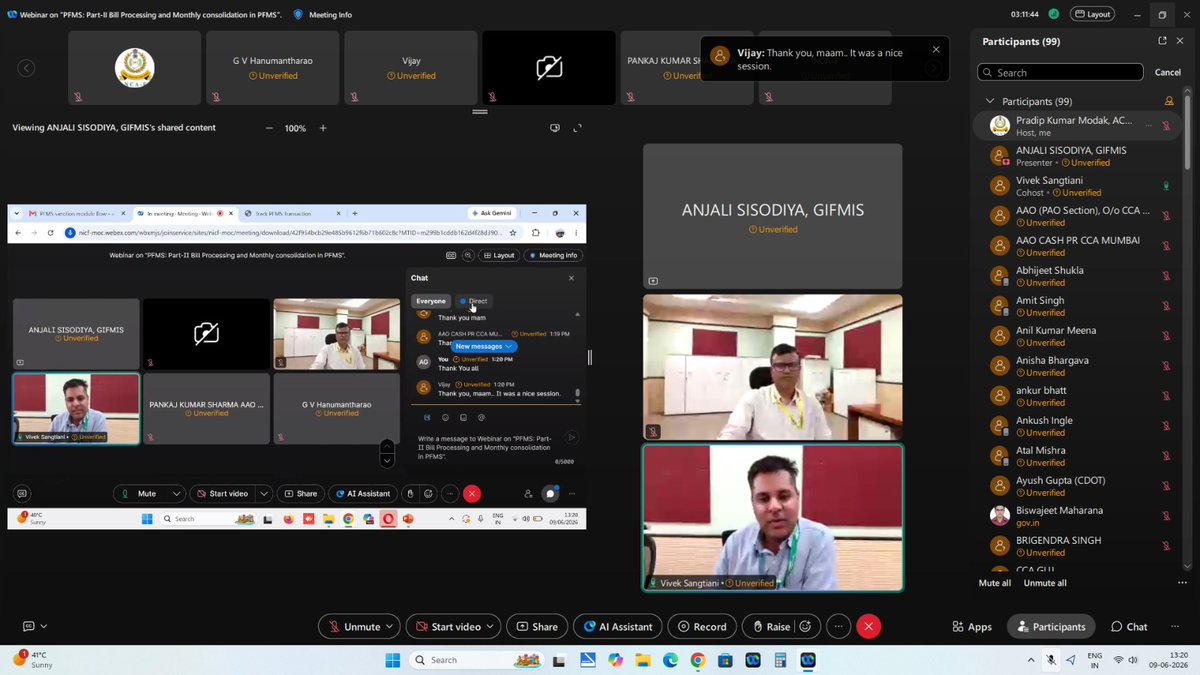
Task: Expand video options arrow beside Start video
Action: 491,627
